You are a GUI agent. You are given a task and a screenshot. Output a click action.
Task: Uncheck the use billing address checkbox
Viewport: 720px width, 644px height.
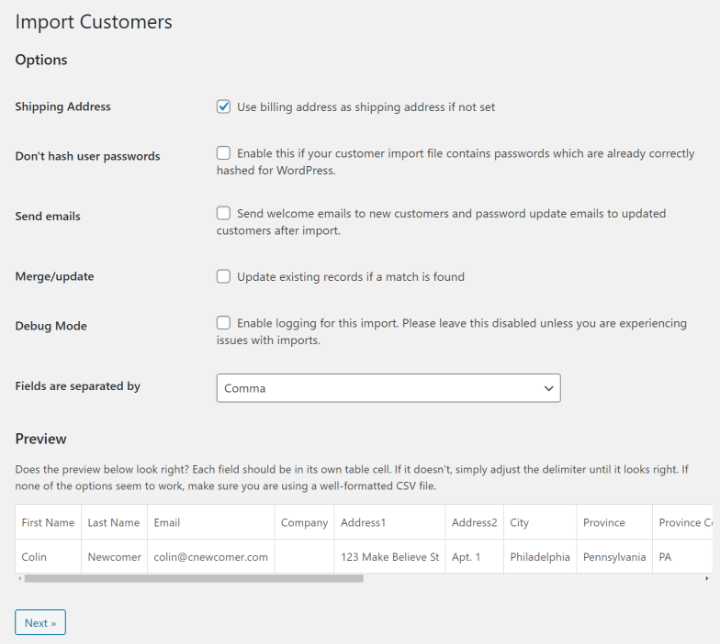click(224, 107)
